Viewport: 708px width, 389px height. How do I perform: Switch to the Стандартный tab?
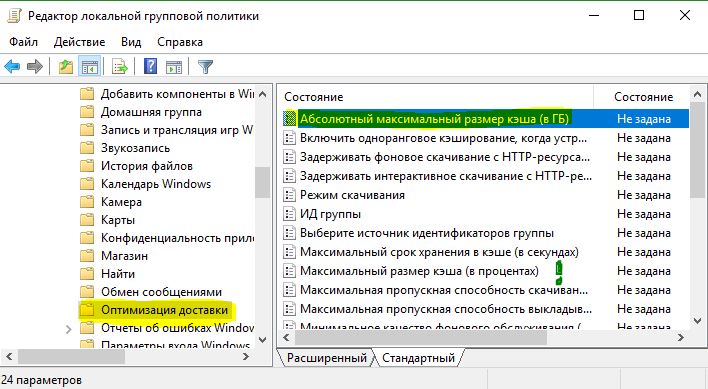[418, 358]
